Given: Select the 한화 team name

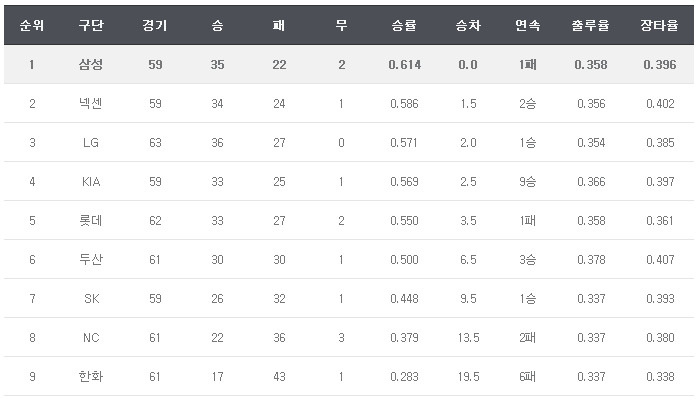Looking at the screenshot, I should tap(91, 376).
